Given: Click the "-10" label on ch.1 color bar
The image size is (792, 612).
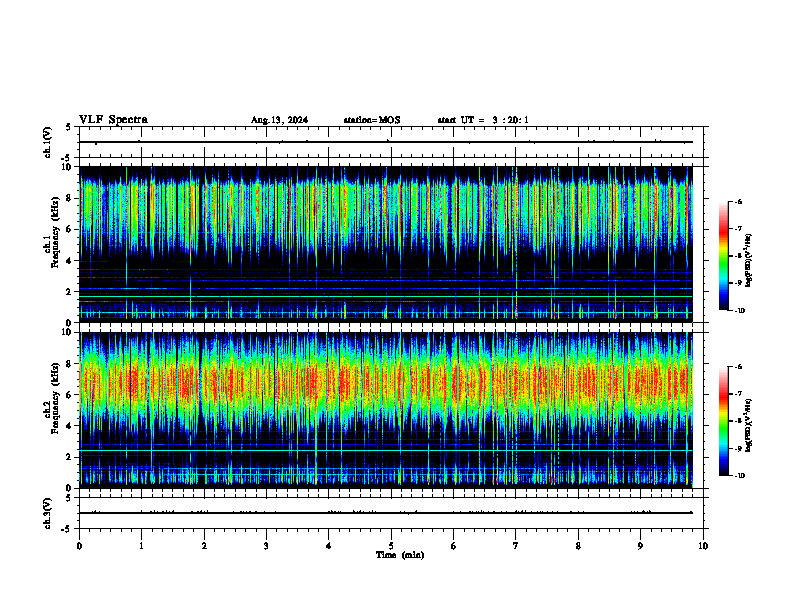Looking at the screenshot, I should [x=739, y=311].
